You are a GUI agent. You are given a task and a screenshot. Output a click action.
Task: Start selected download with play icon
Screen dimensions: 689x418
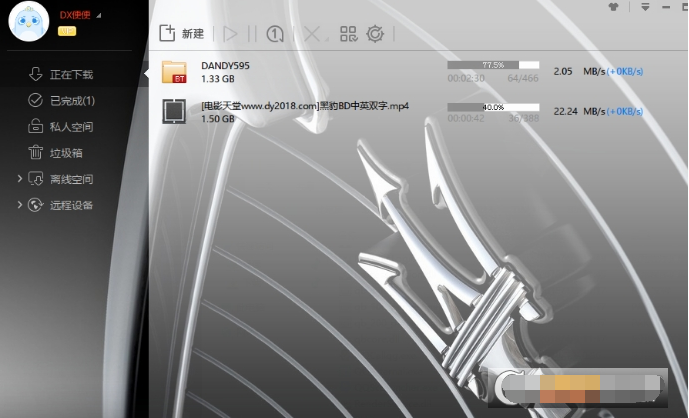[230, 34]
